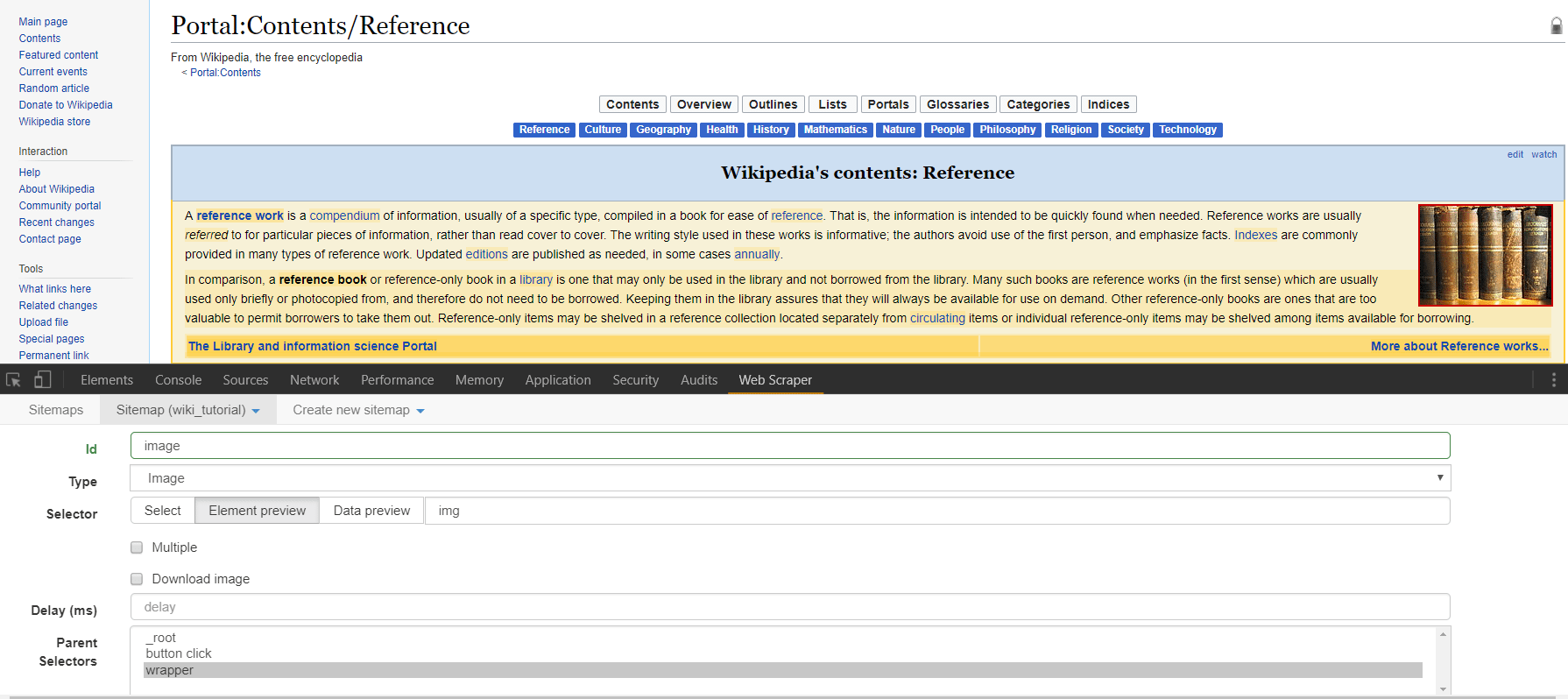Click the edit link in header

[x=1515, y=154]
